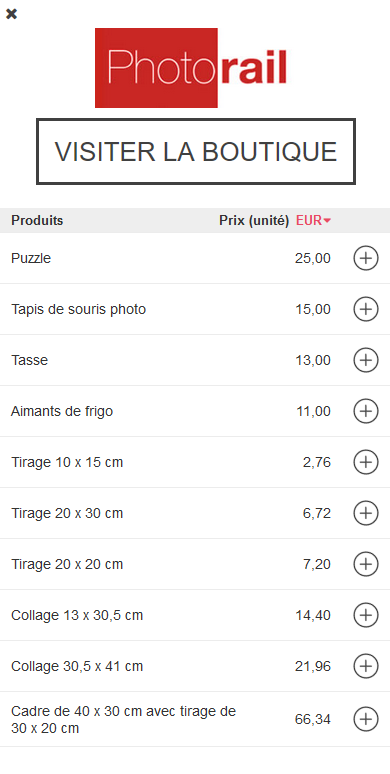The width and height of the screenshot is (390, 774).
Task: Click plus icon for Tirage 20 x 30 cm
Action: 366,513
